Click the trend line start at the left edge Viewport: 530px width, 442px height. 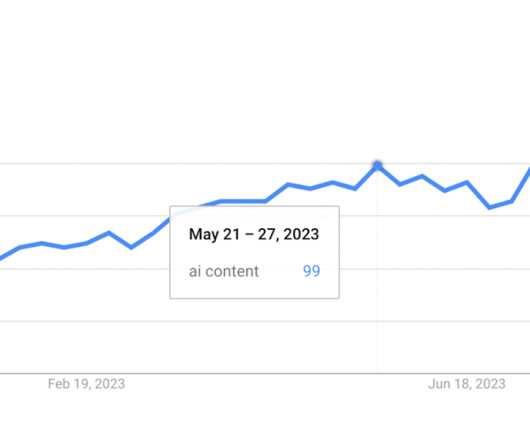click(3, 256)
